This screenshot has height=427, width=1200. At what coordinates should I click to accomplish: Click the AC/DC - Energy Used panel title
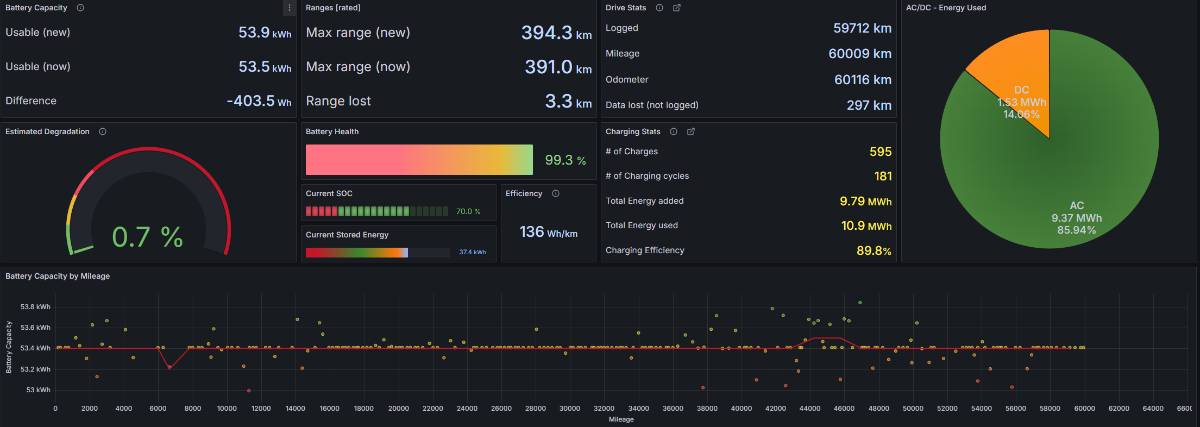[x=945, y=7]
